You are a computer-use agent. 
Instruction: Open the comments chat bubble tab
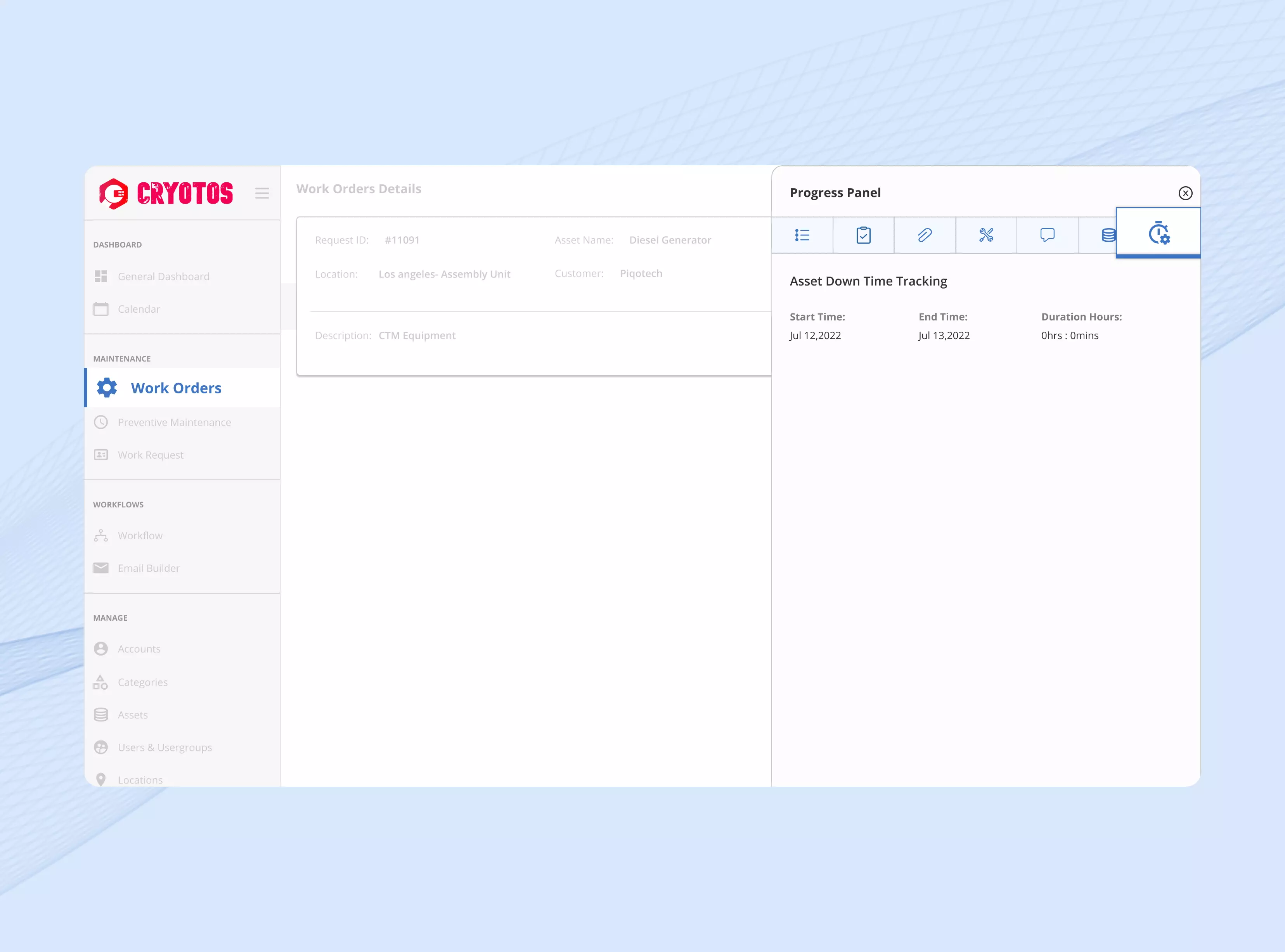pyautogui.click(x=1047, y=235)
